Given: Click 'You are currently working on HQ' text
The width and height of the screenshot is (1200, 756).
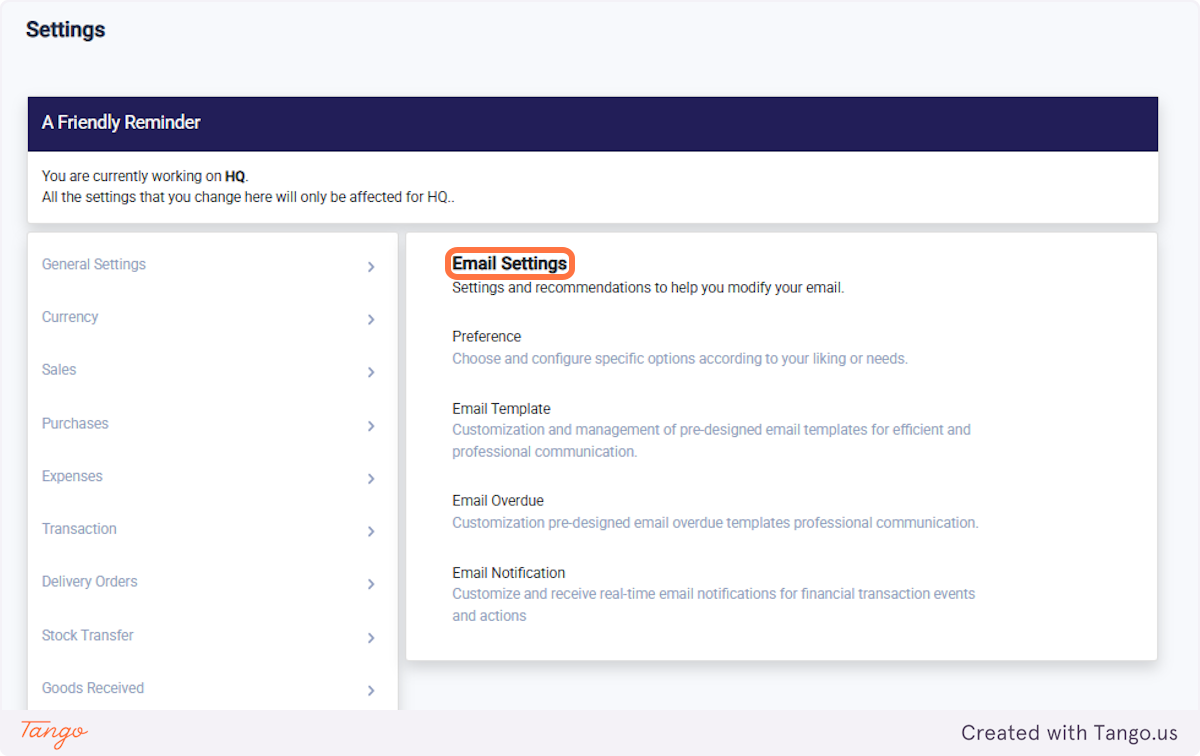Looking at the screenshot, I should [146, 177].
